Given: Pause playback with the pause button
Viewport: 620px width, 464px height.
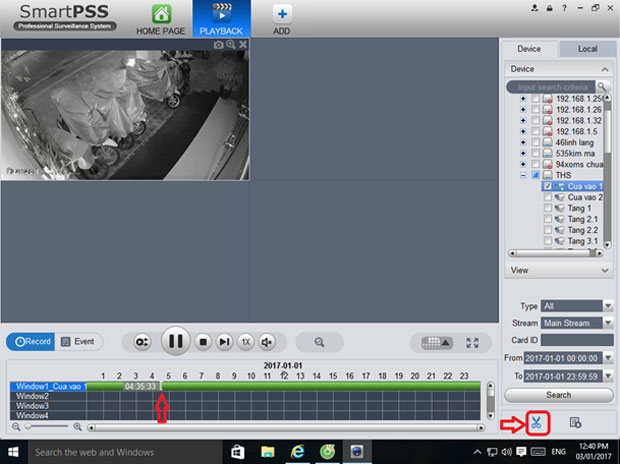Looking at the screenshot, I should click(175, 341).
